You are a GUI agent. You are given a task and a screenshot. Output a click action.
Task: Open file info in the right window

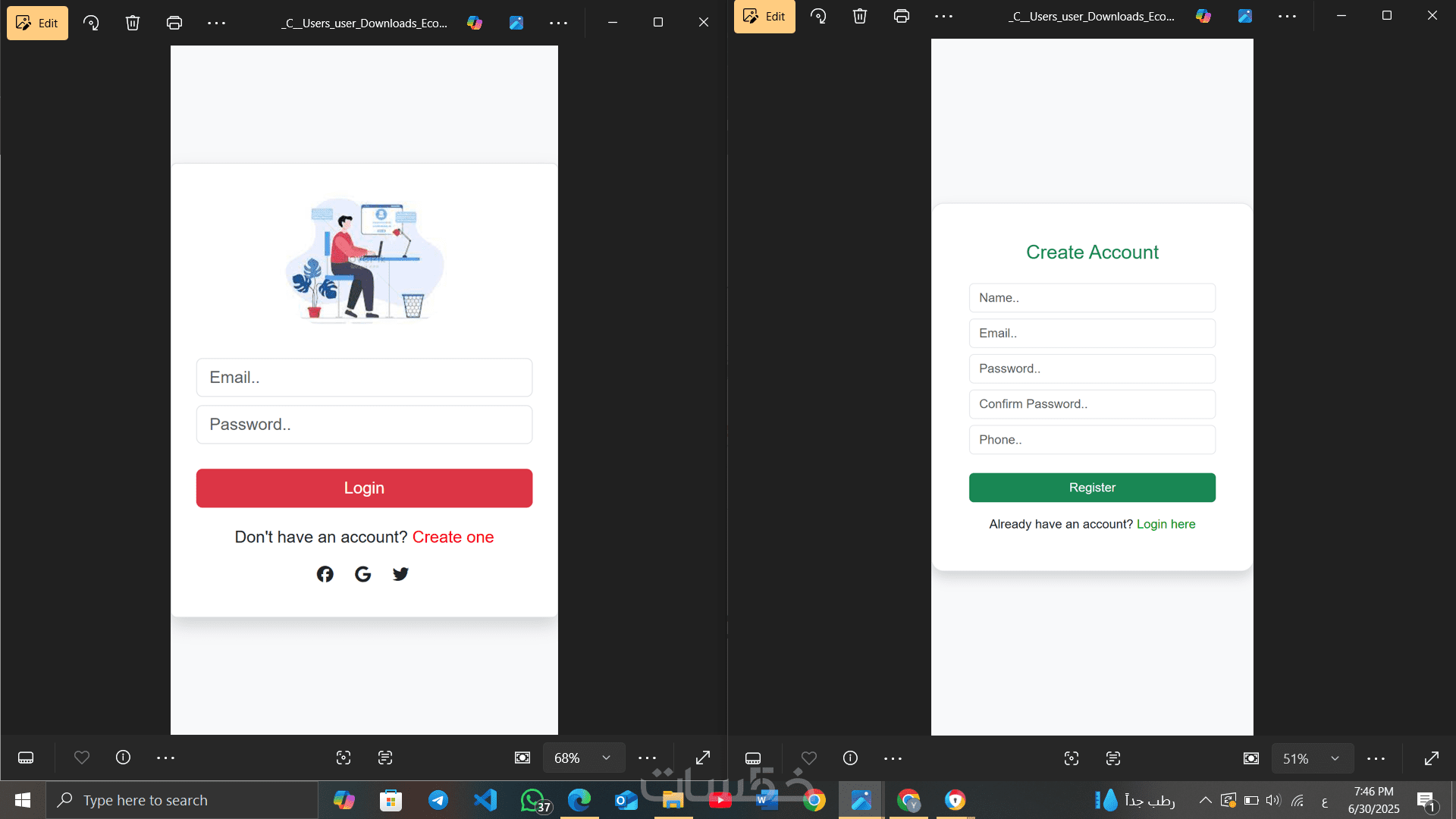tap(850, 758)
